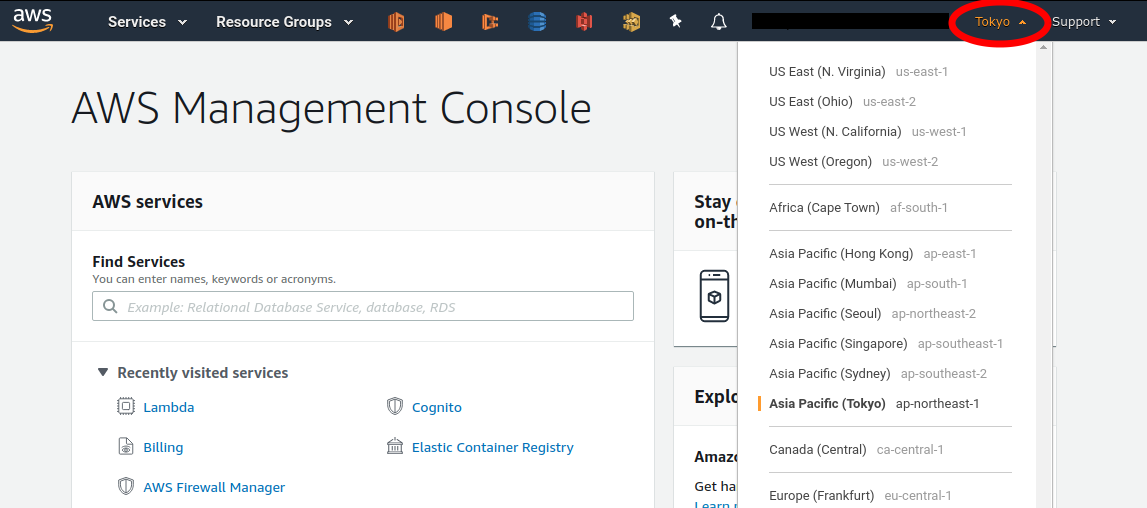Open the Resource Groups menu

[285, 22]
